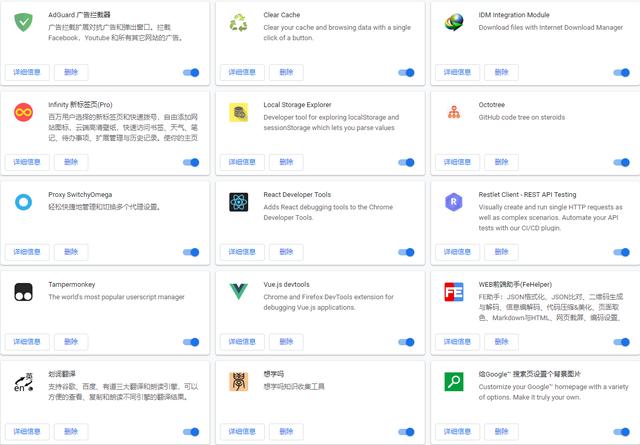Toggle the FeHelper extension switch
Viewport: 640px width, 445px height.
point(622,342)
